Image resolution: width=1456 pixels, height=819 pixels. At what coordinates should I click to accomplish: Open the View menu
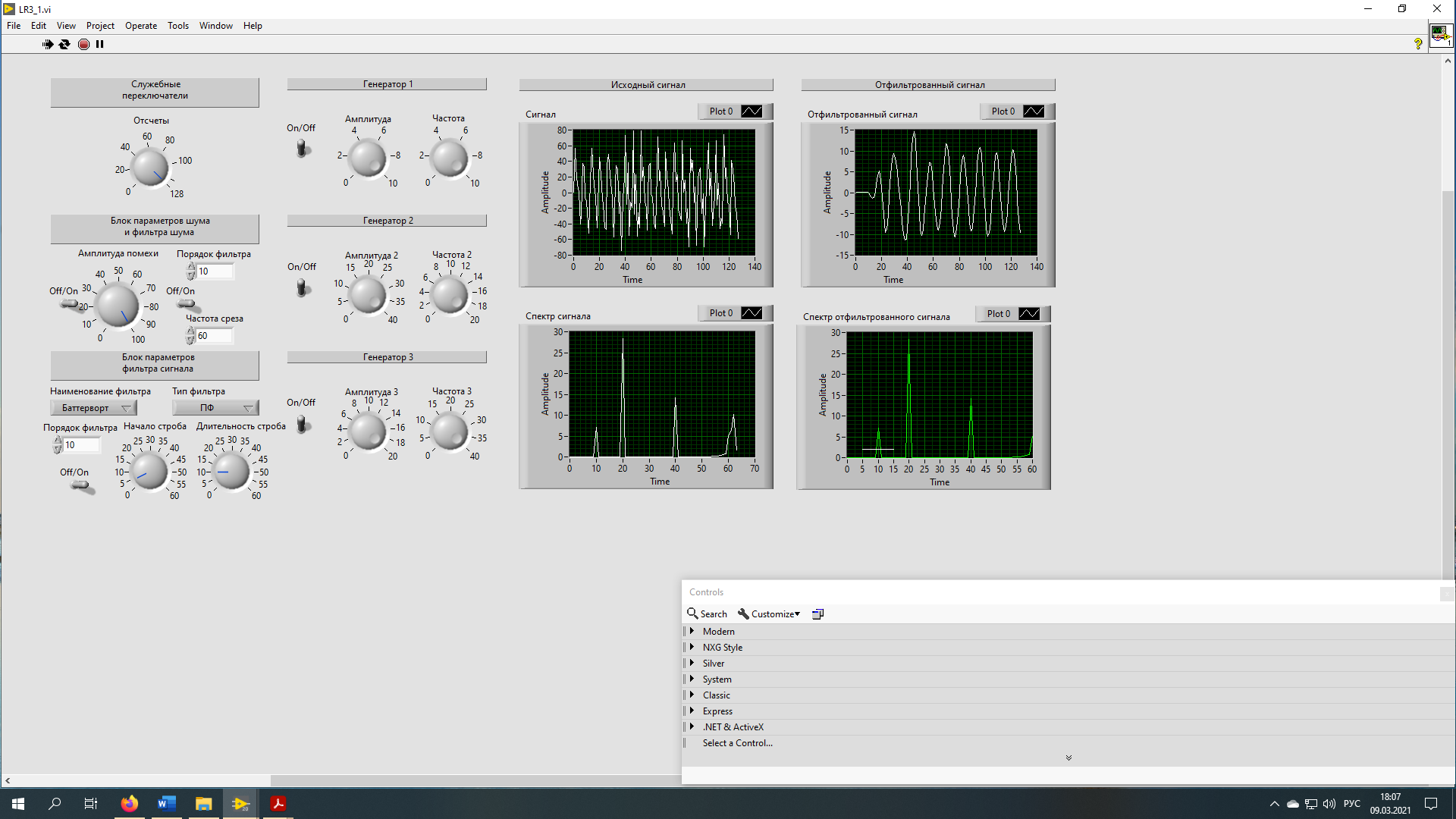point(66,26)
